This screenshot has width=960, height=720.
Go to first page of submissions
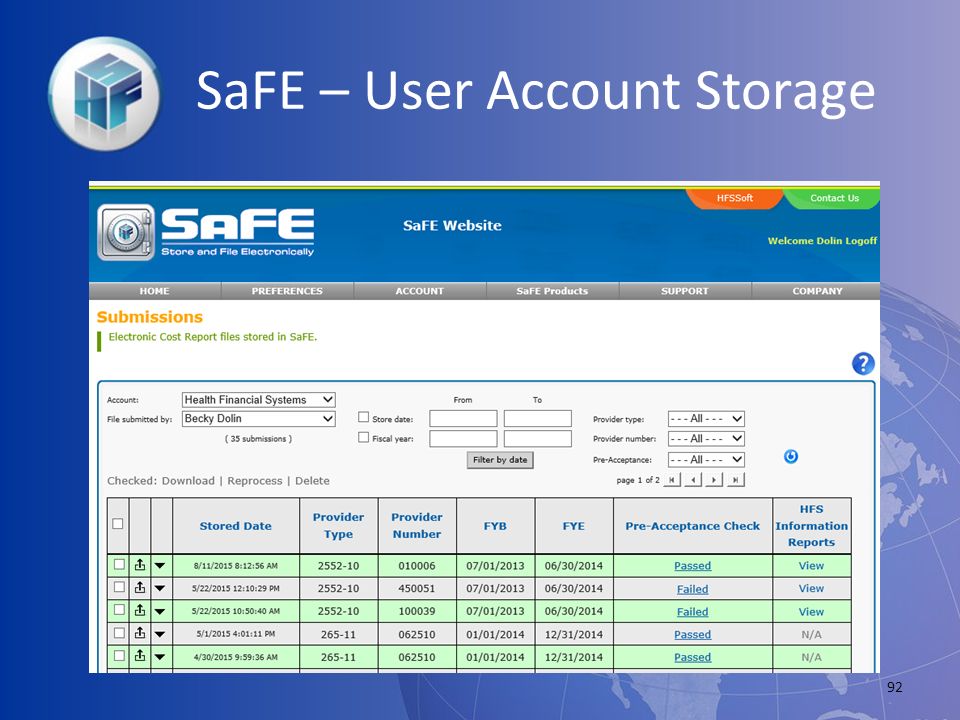[x=672, y=480]
